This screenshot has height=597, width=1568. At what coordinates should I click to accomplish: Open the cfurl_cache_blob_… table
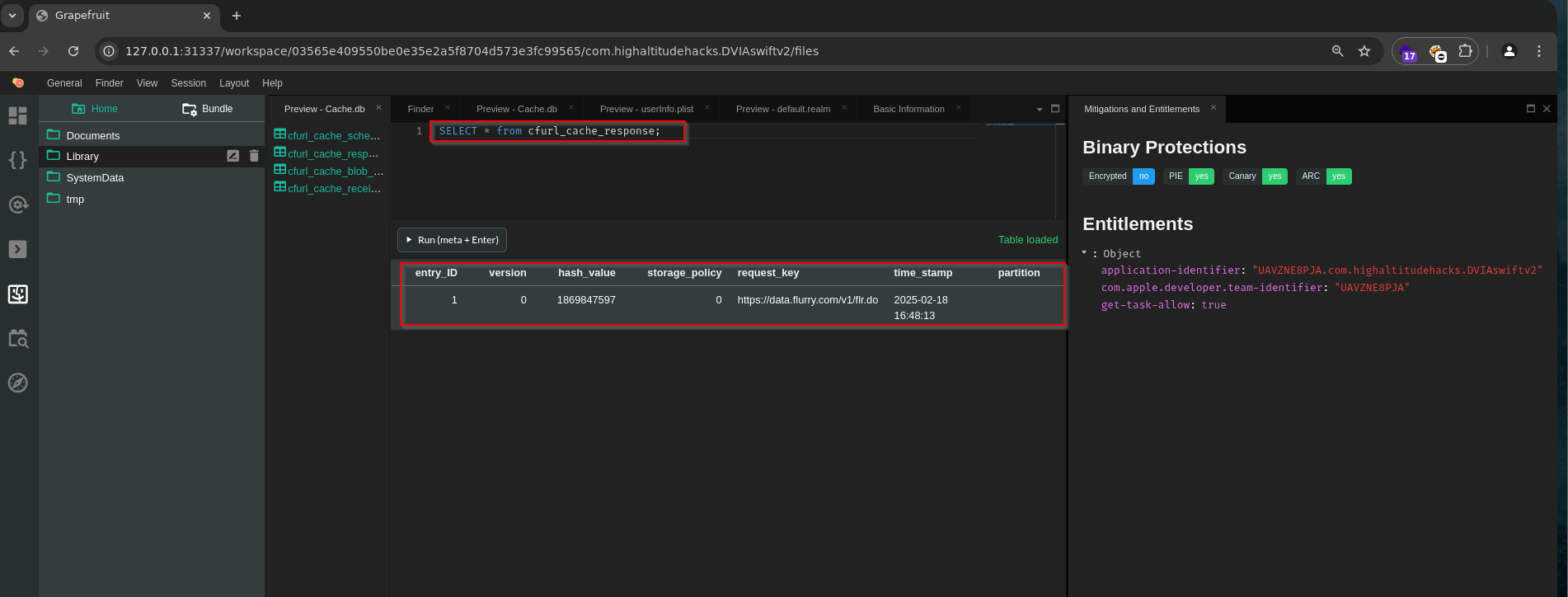point(329,171)
